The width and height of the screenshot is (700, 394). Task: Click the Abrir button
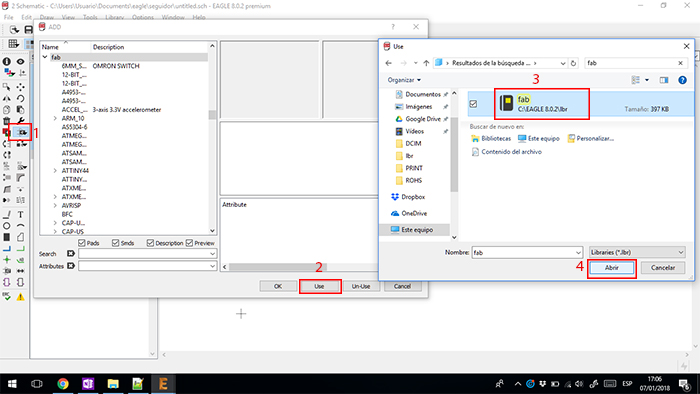(612, 268)
